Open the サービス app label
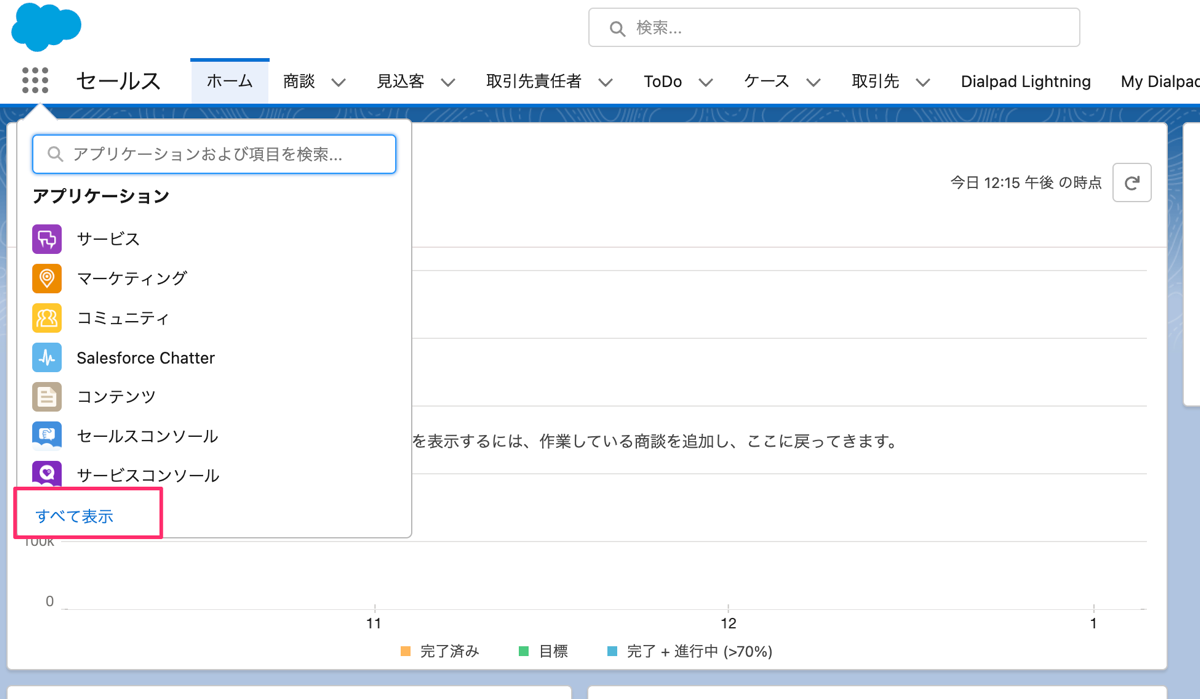This screenshot has height=699, width=1200. point(109,239)
